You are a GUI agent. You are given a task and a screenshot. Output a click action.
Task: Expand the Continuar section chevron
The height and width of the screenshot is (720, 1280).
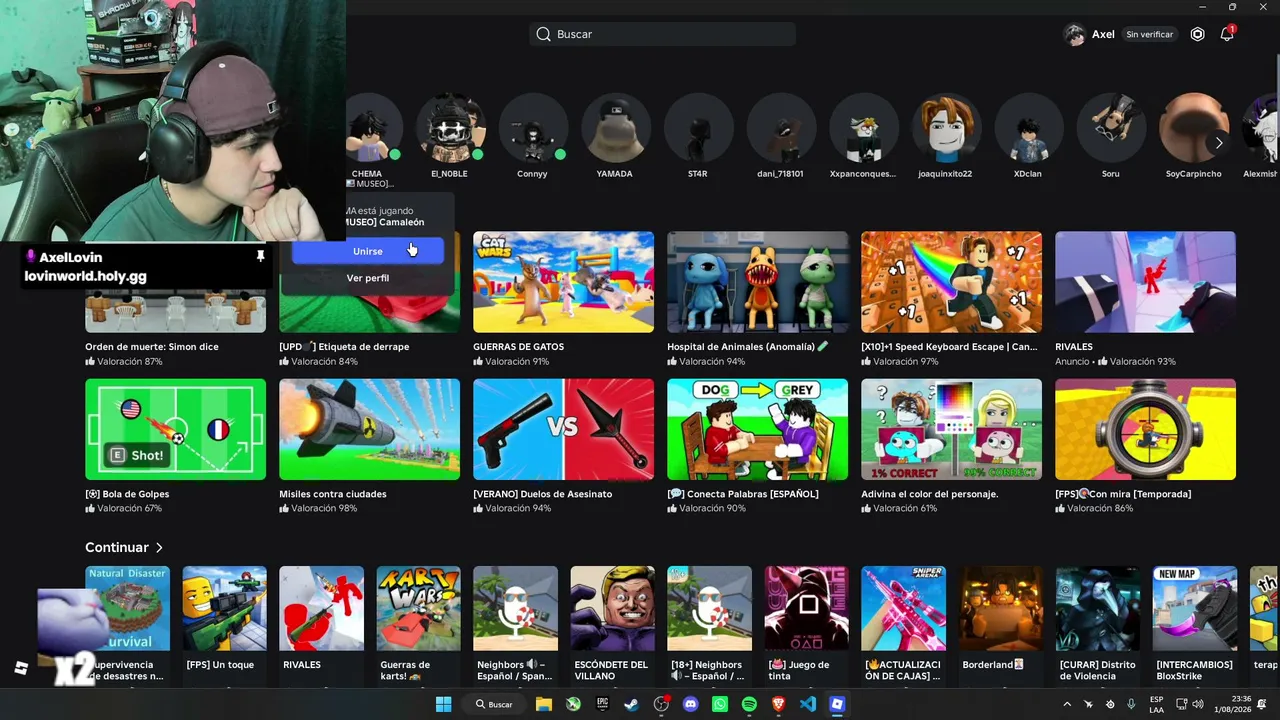(x=159, y=548)
